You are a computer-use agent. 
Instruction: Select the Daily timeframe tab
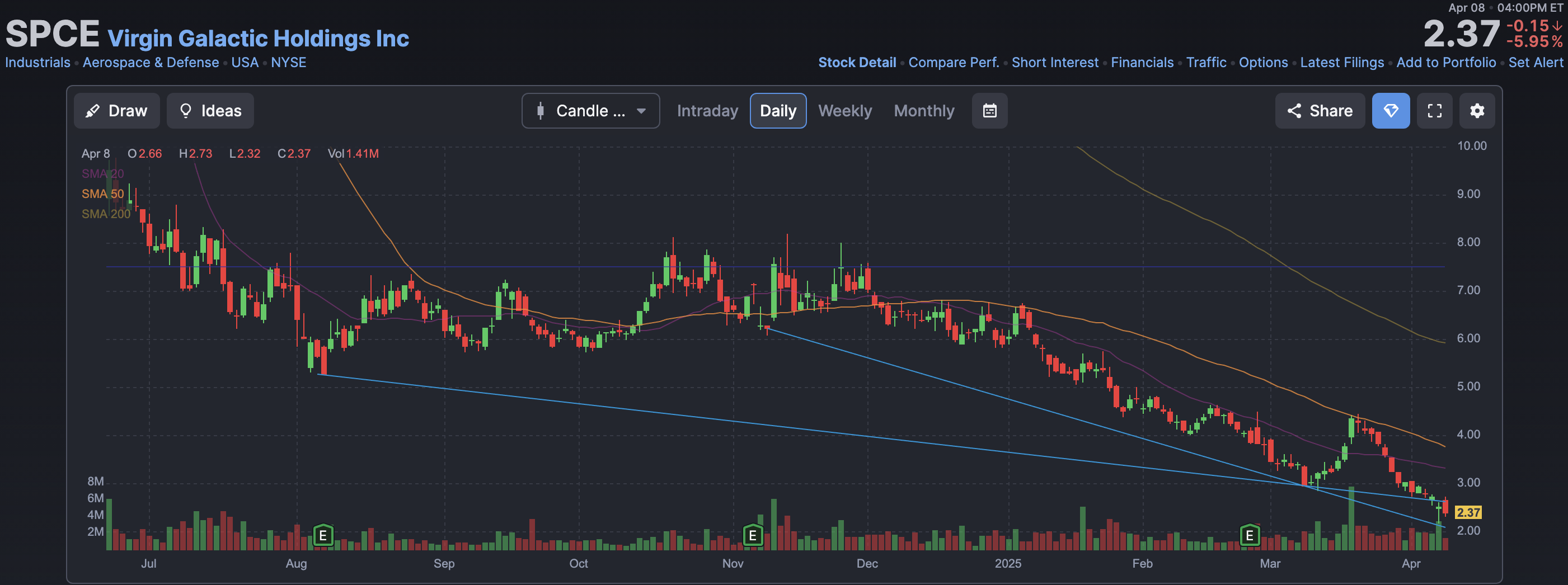click(778, 111)
